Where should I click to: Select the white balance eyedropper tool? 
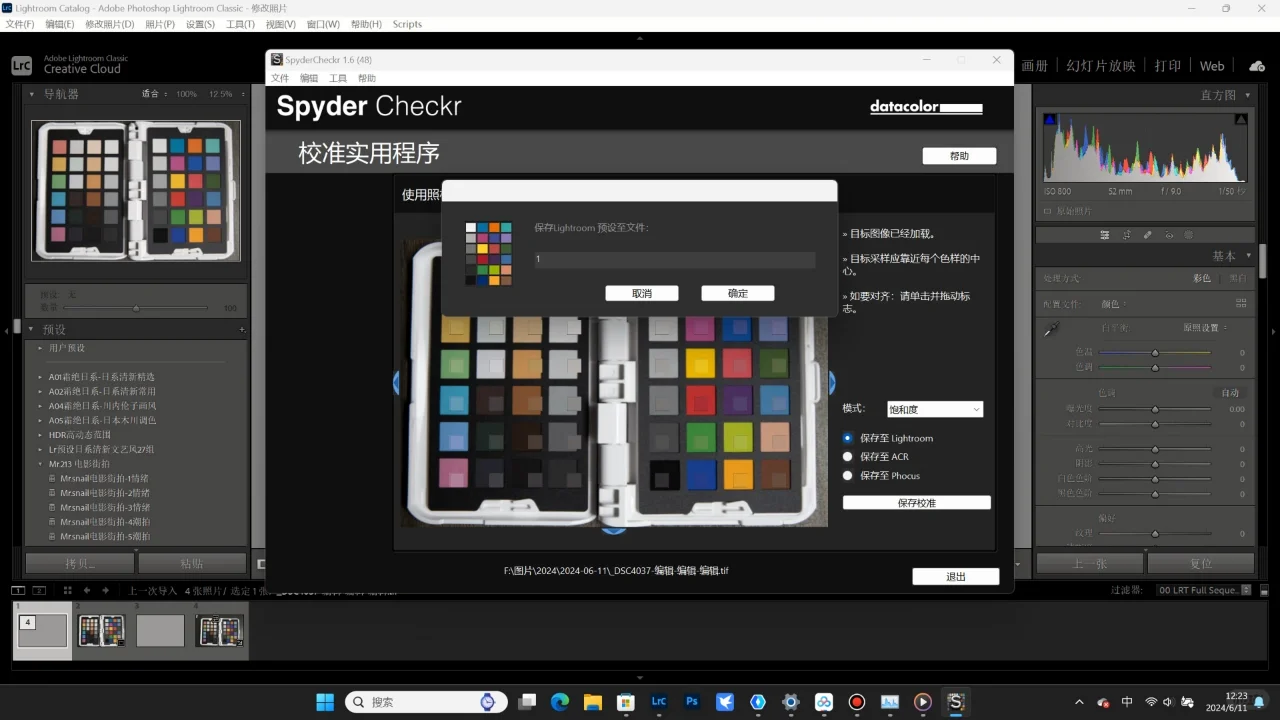click(x=1051, y=329)
